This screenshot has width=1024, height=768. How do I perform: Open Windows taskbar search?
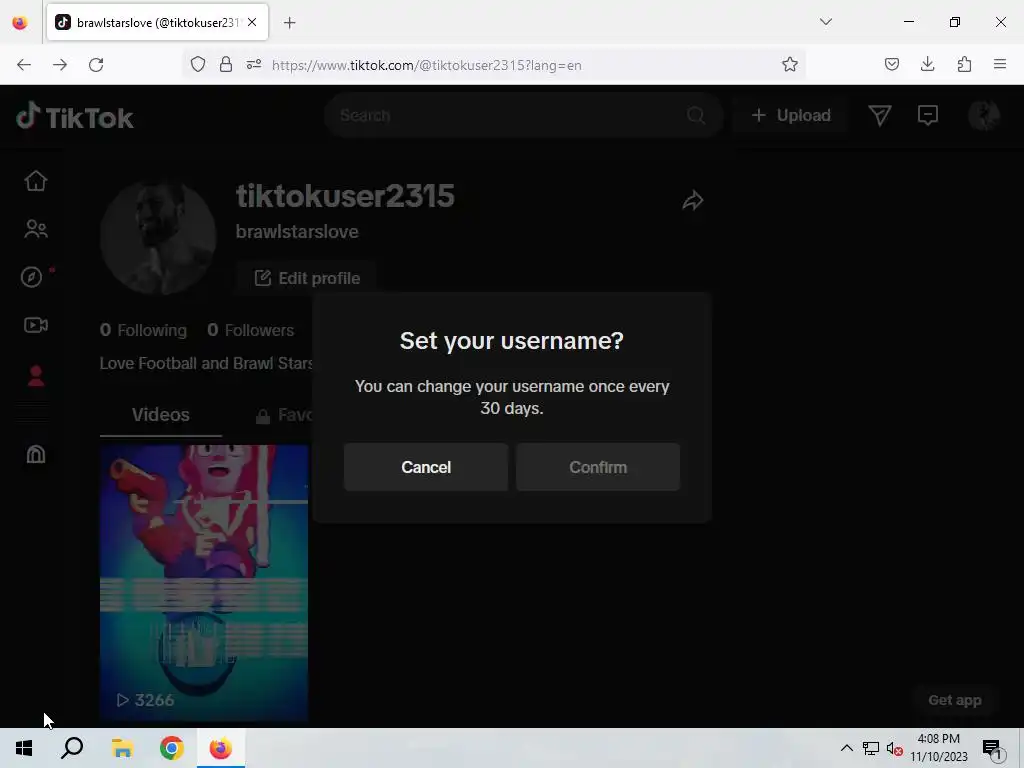point(72,748)
